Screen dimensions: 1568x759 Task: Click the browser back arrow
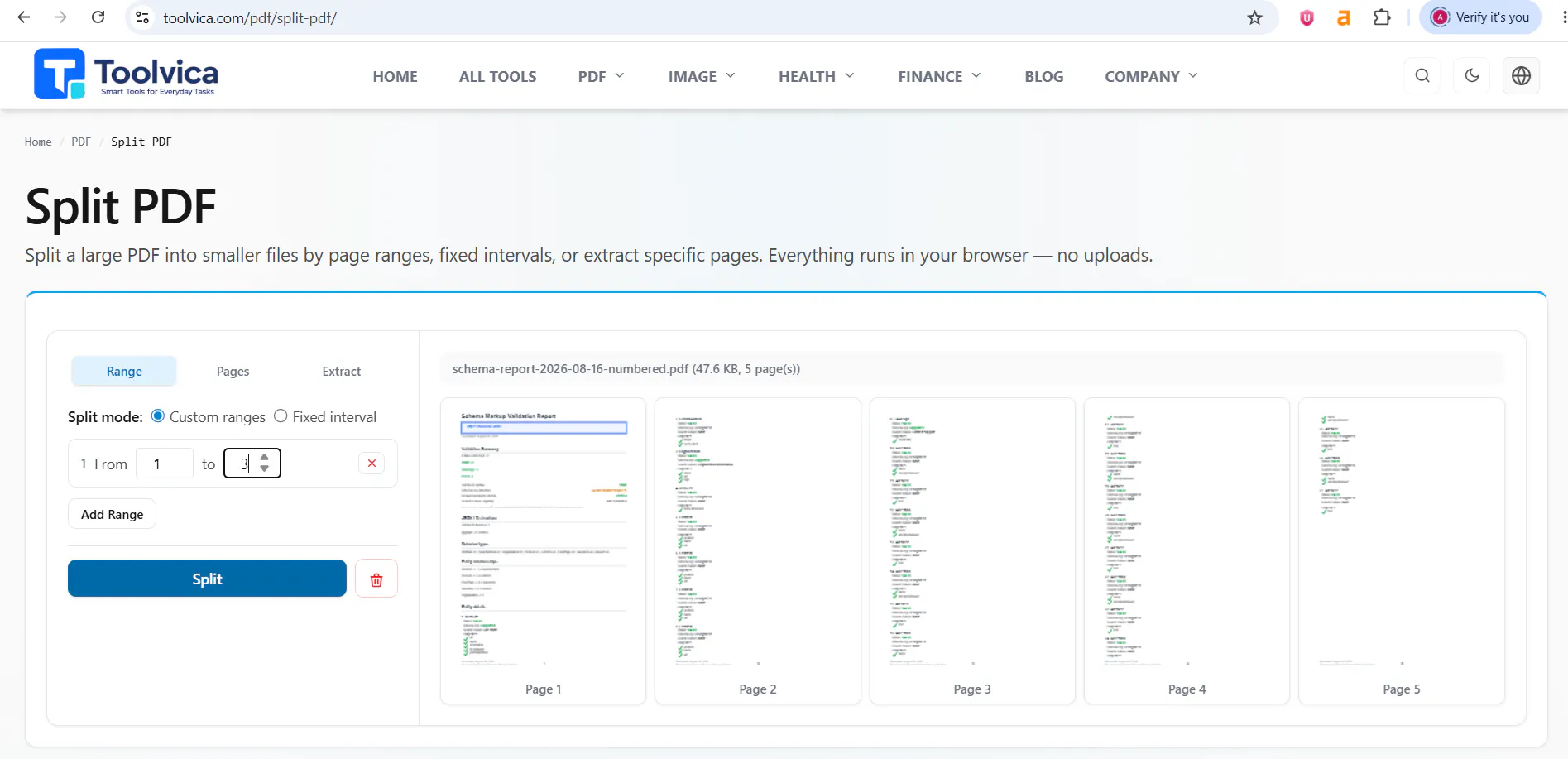[23, 17]
